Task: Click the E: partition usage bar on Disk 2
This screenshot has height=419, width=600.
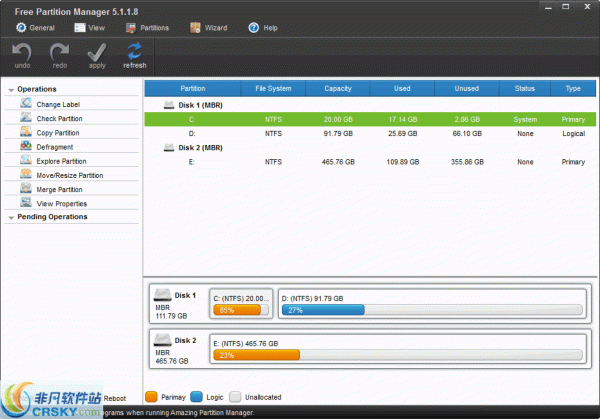Action: tap(399, 354)
